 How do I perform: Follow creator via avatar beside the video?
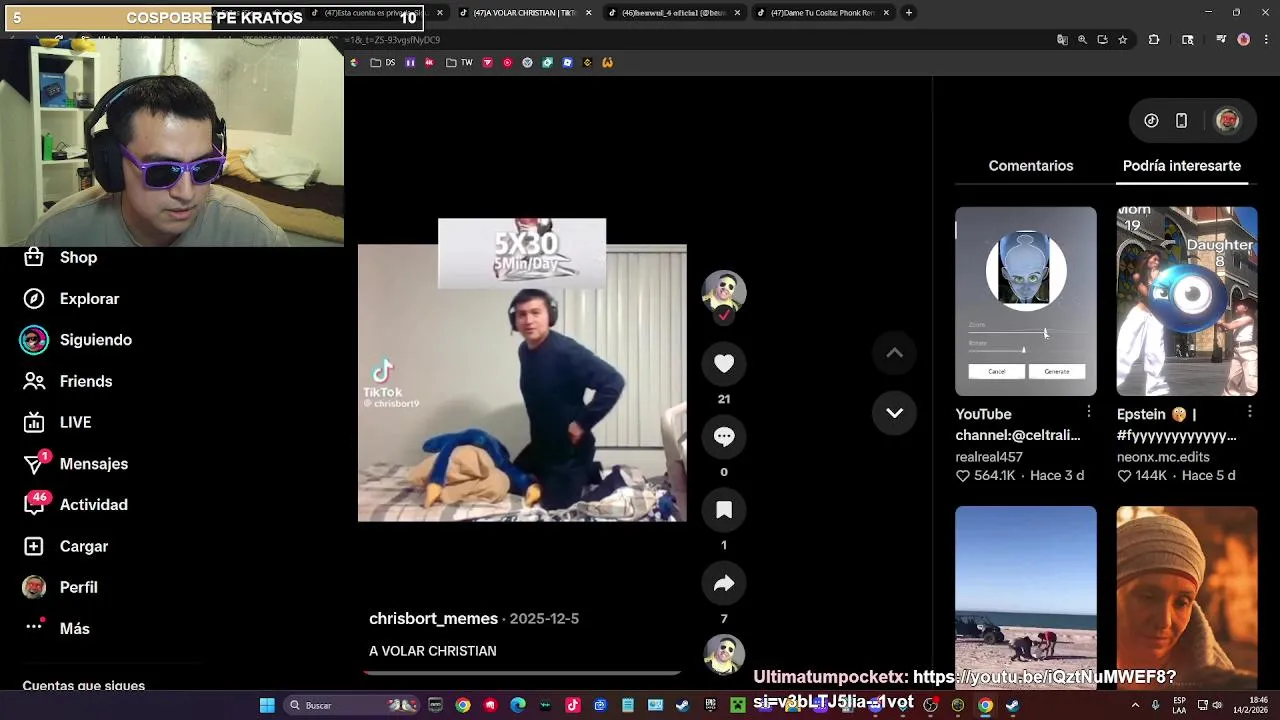724,295
